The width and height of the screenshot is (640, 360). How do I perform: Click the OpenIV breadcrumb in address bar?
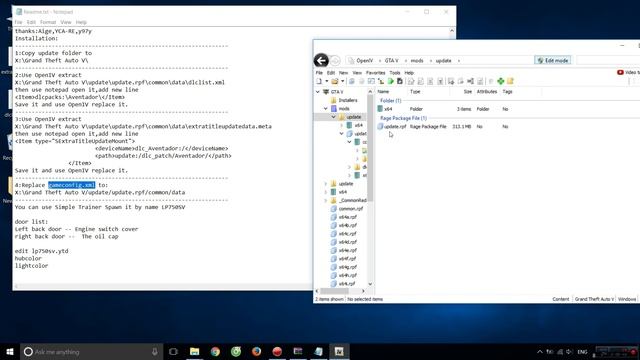coord(364,60)
